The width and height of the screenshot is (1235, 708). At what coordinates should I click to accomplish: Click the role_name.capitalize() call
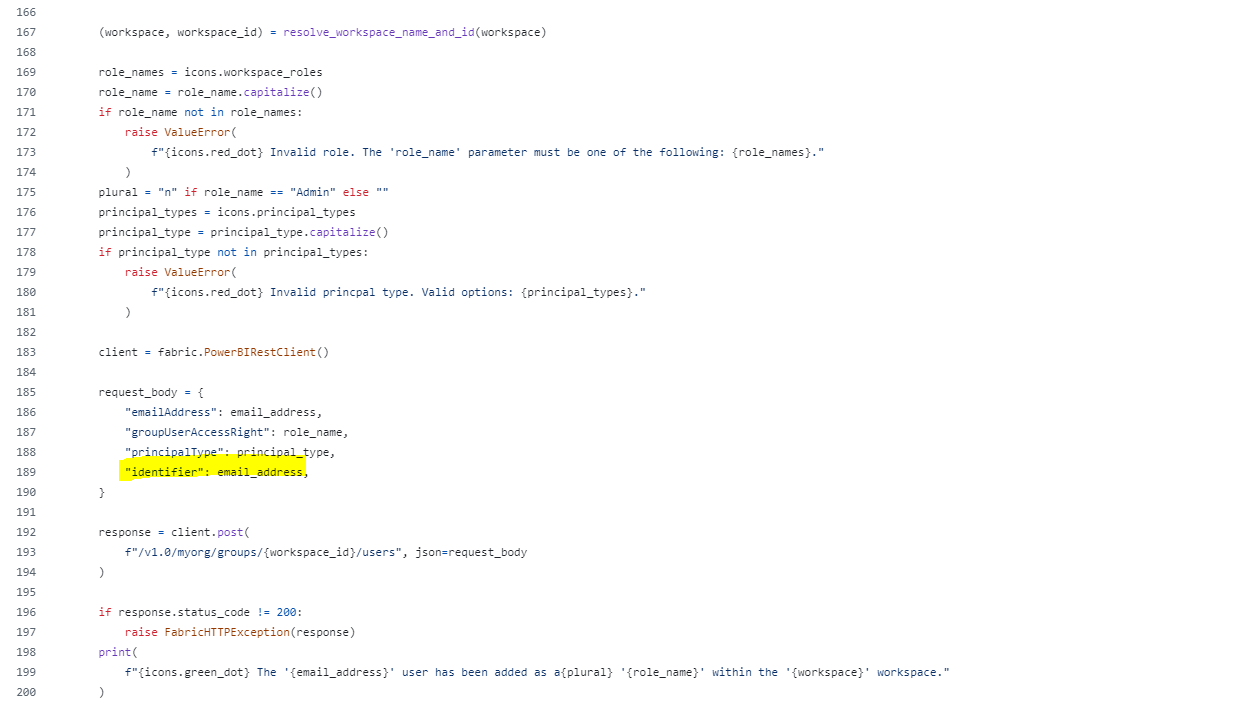(250, 92)
